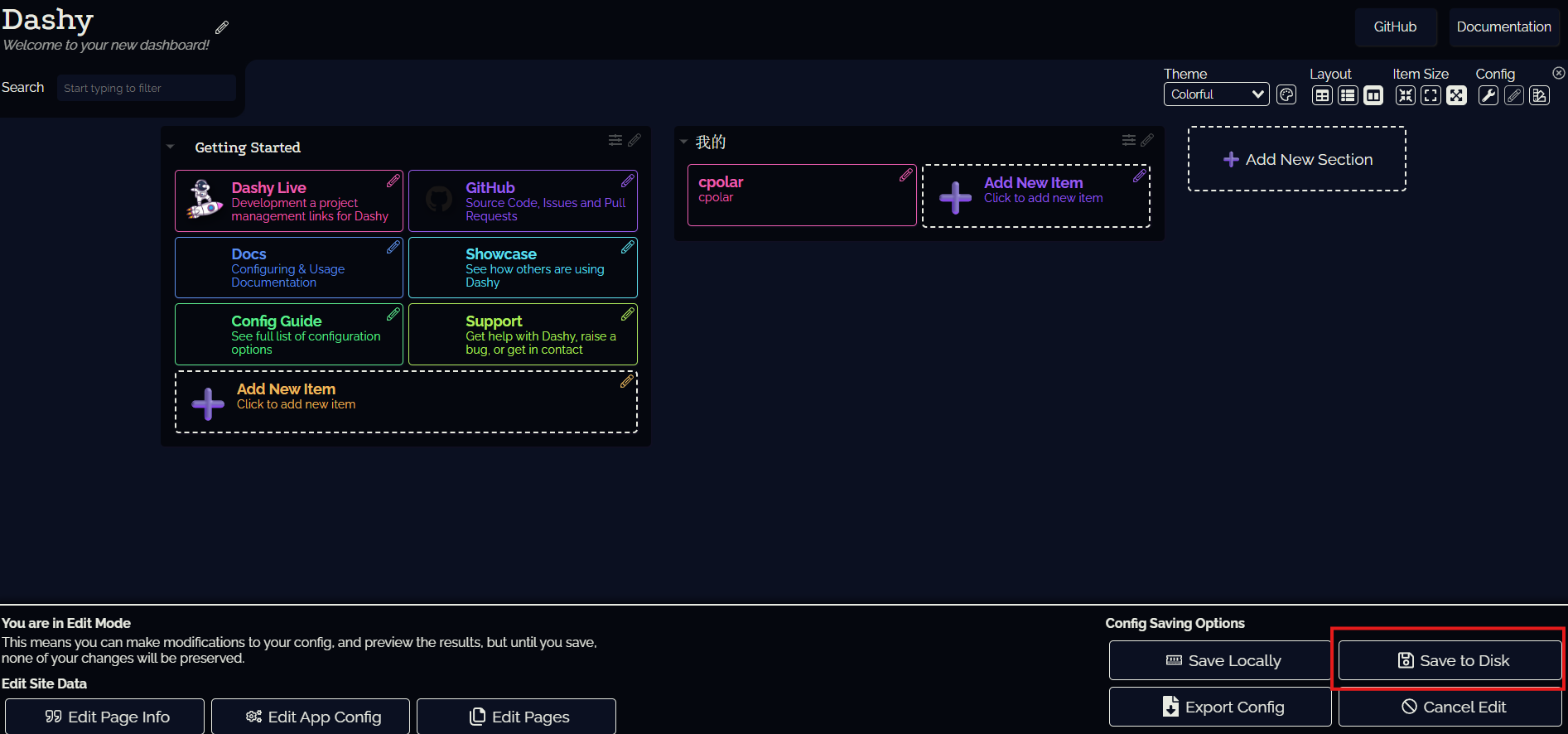Screen dimensions: 1568x734
Task: Open Edit Pages
Action: coord(516,717)
